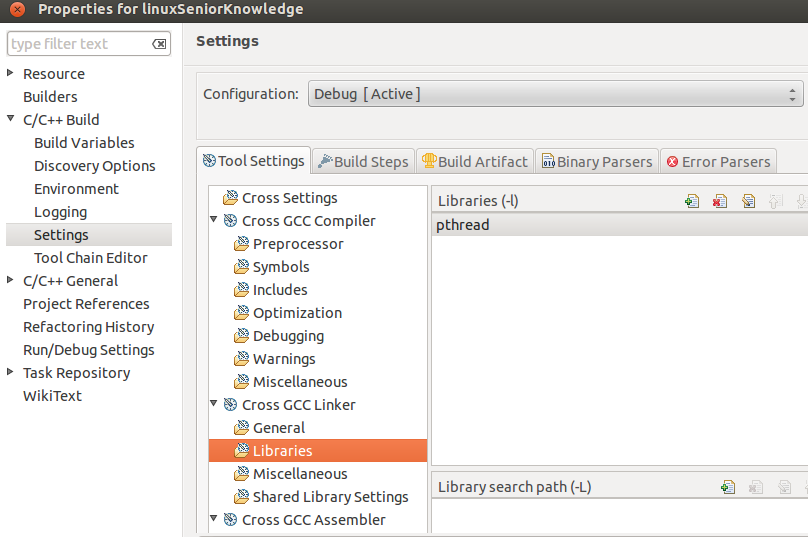Click the move up icon in Libraries (-l)
This screenshot has width=808, height=537.
776,200
